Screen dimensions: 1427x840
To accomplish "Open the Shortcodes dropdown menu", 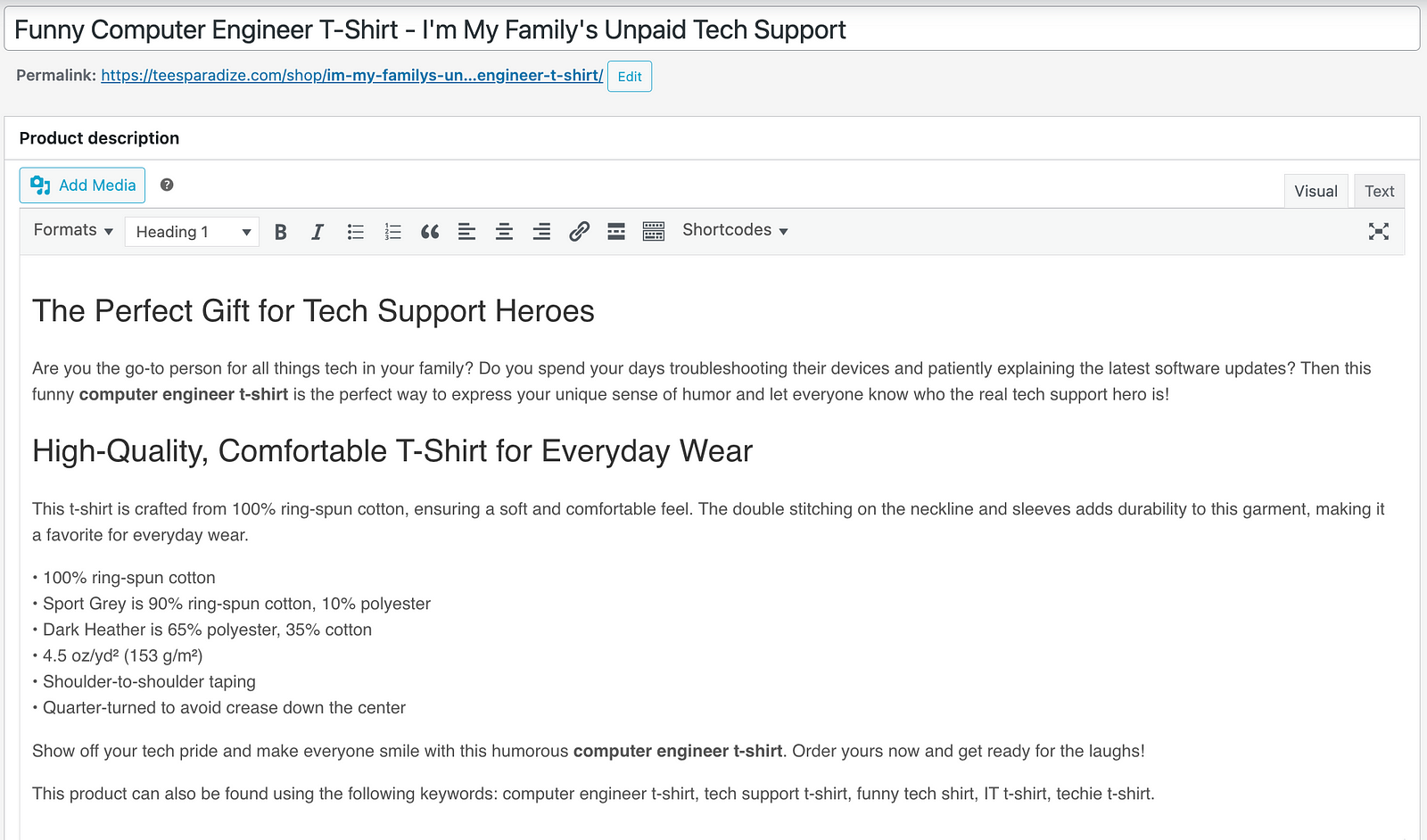I will click(x=735, y=230).
